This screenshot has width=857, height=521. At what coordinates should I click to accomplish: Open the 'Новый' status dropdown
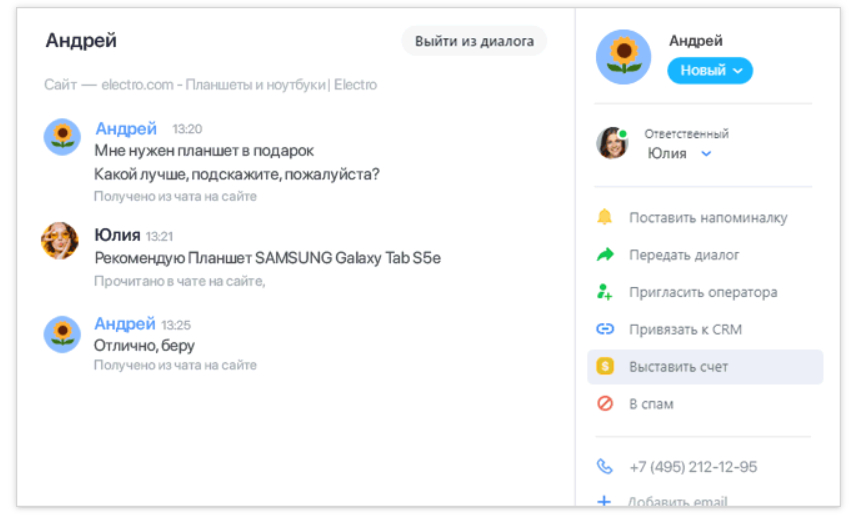pos(710,71)
